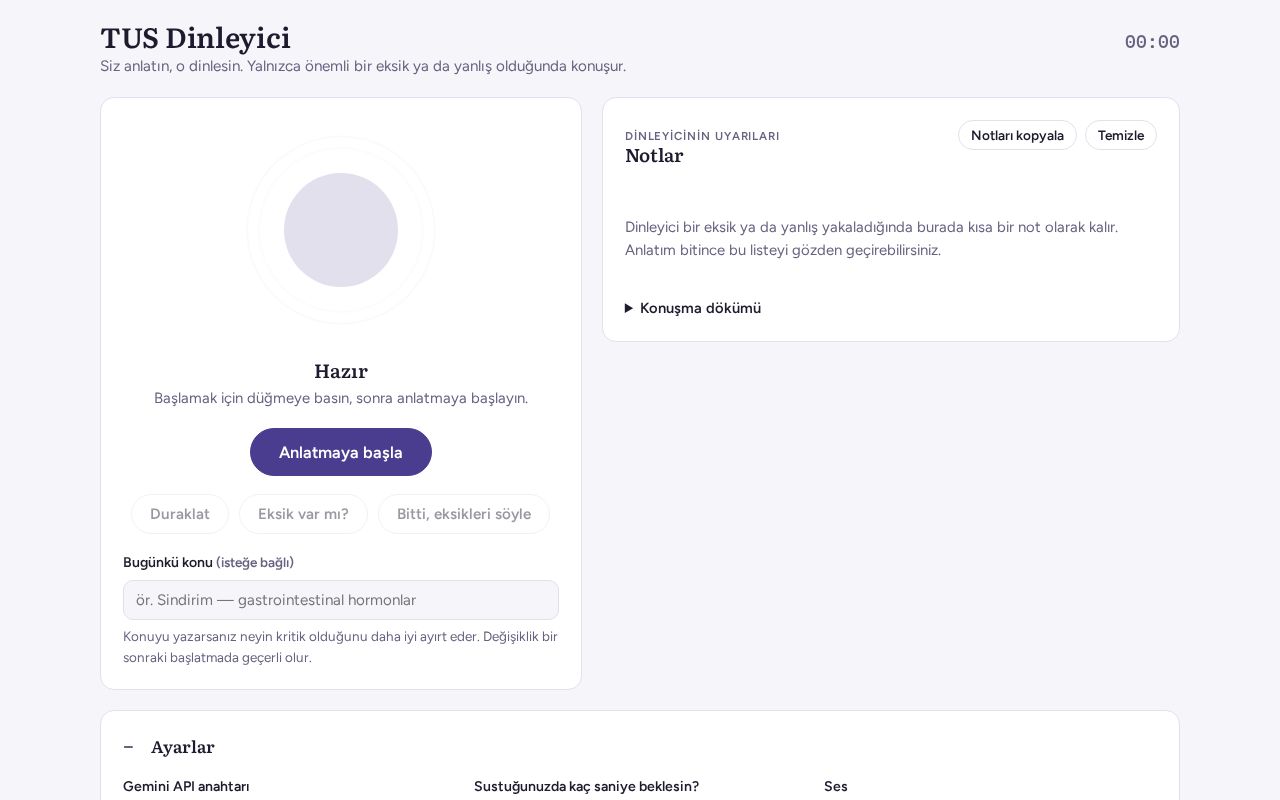
Task: Click the Notlar panel heading
Action: (x=654, y=156)
